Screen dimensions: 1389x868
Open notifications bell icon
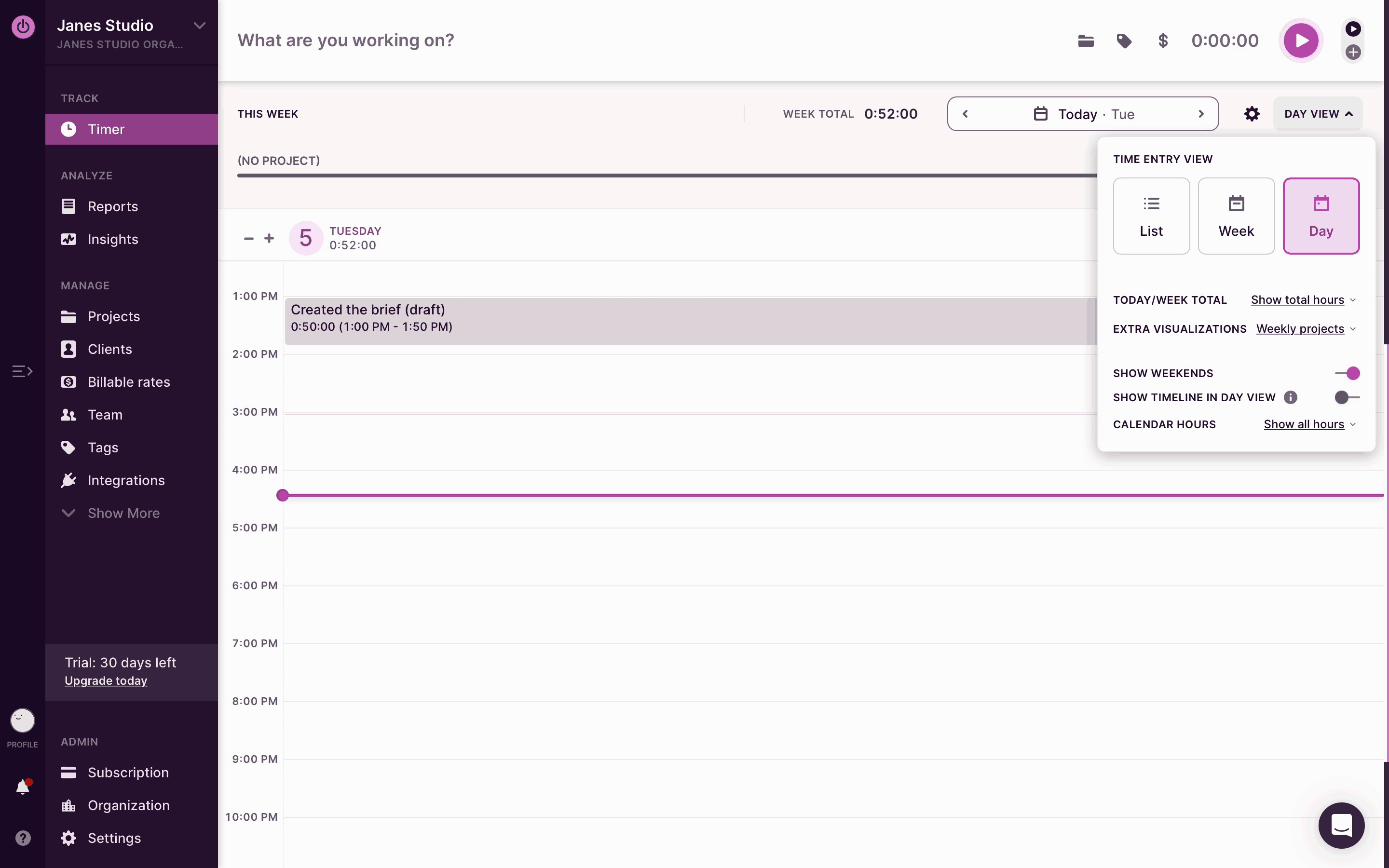point(22,787)
